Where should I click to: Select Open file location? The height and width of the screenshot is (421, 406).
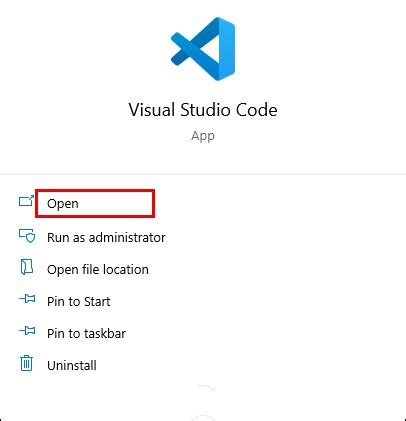point(98,269)
